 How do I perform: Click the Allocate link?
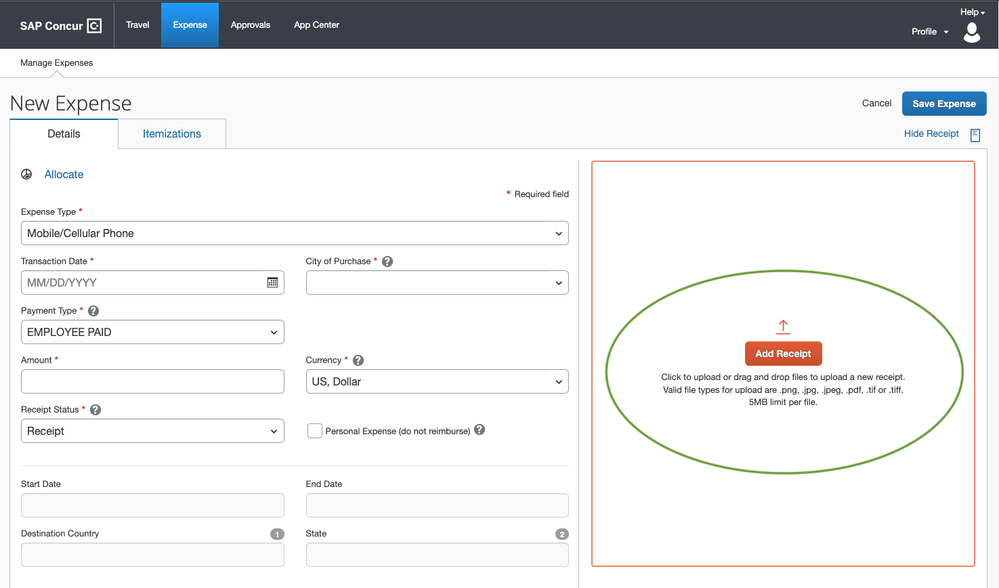[64, 175]
